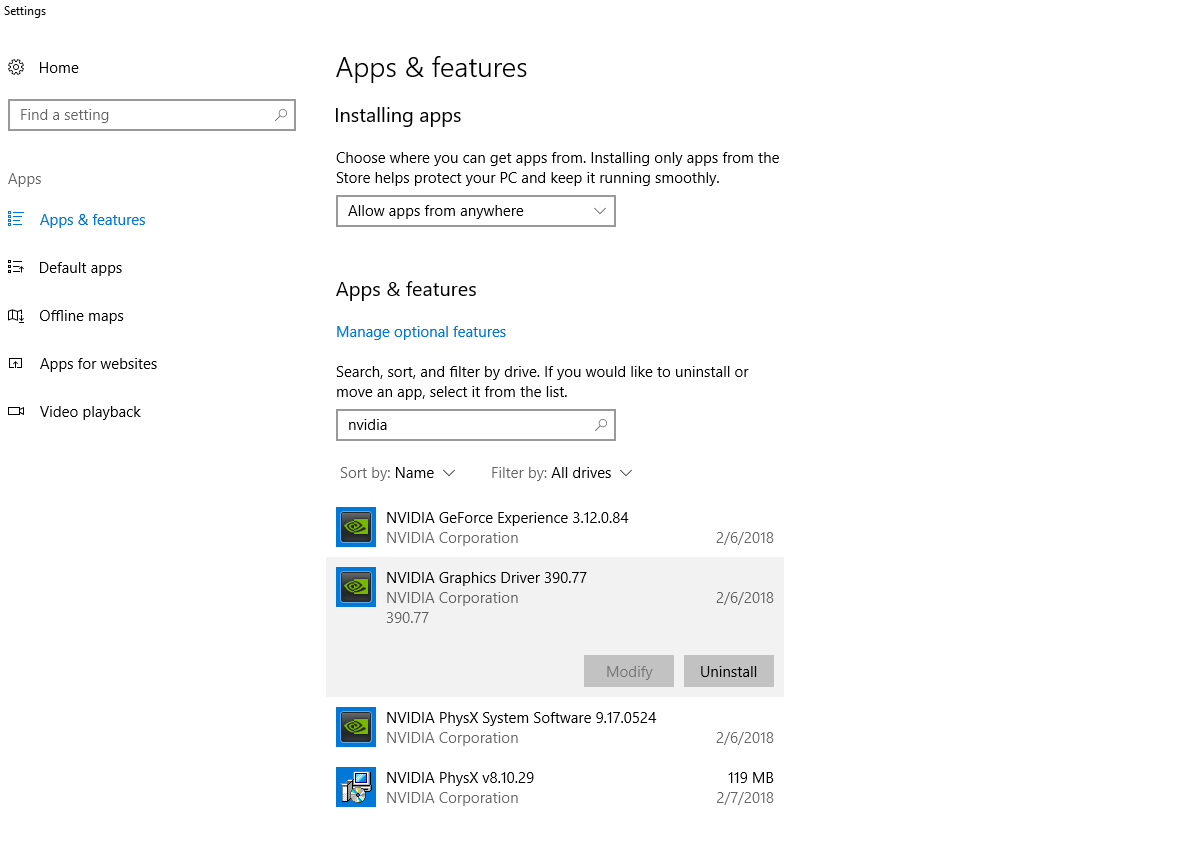The image size is (1195, 859).
Task: Select NVIDIA PhysX System Software 9.17.0524 entry
Action: (555, 727)
